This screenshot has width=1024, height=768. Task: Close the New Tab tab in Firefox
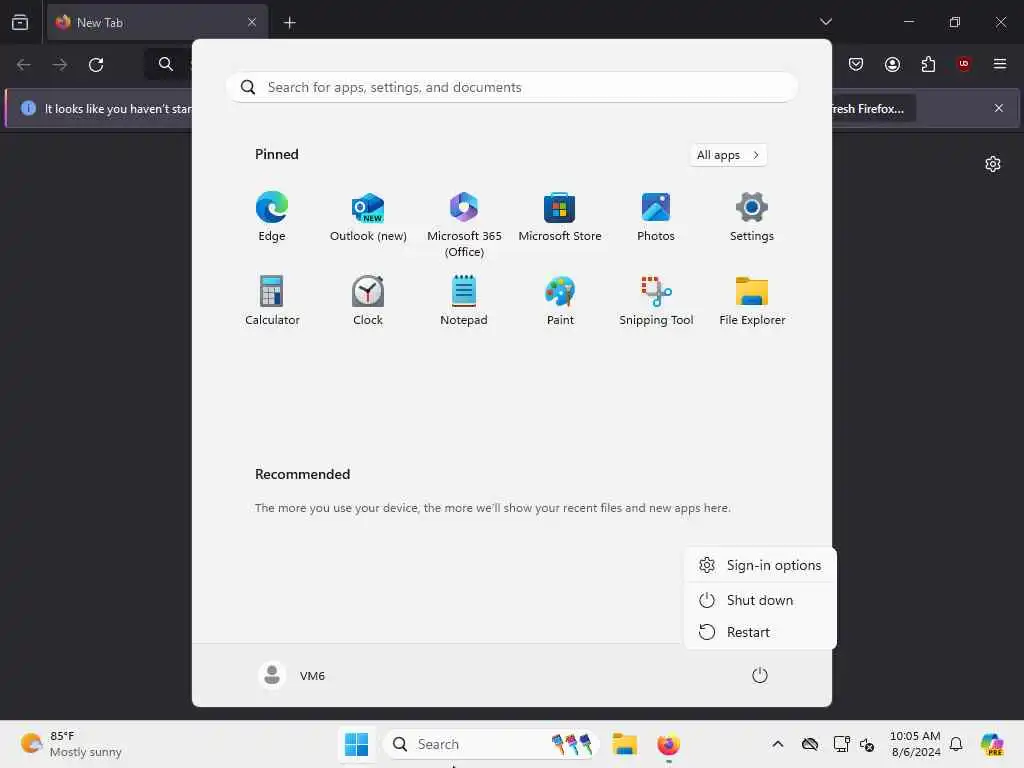252,23
